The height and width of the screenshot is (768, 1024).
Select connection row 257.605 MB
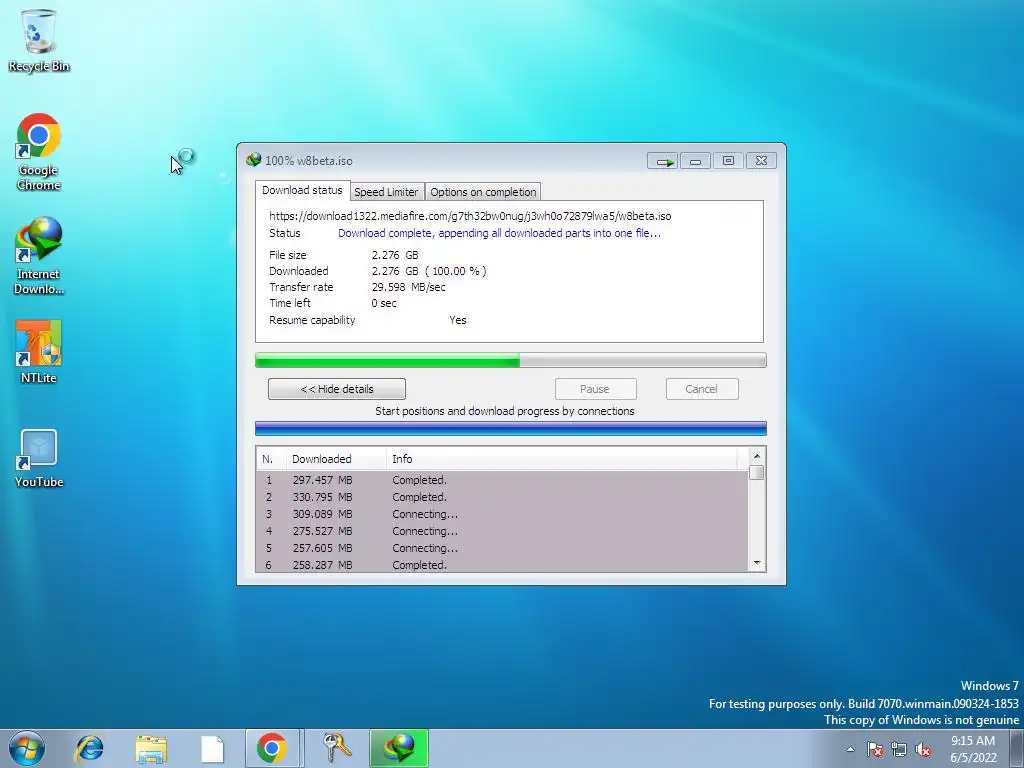coord(502,548)
